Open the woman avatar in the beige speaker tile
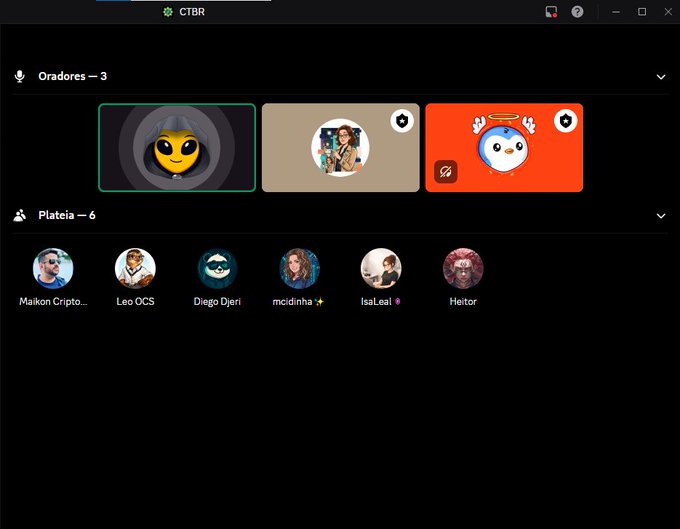 [x=340, y=147]
